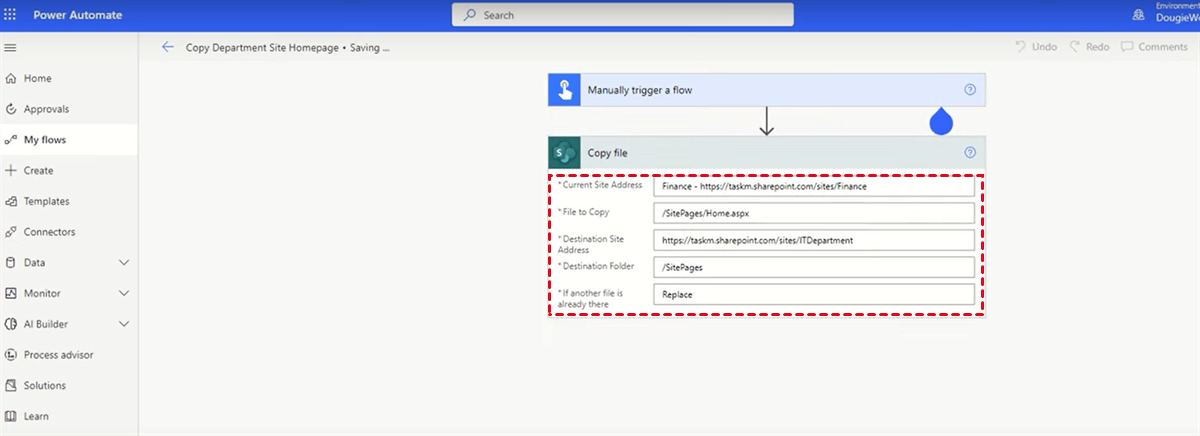
Task: Click the Process advisor icon
Action: [x=11, y=355]
